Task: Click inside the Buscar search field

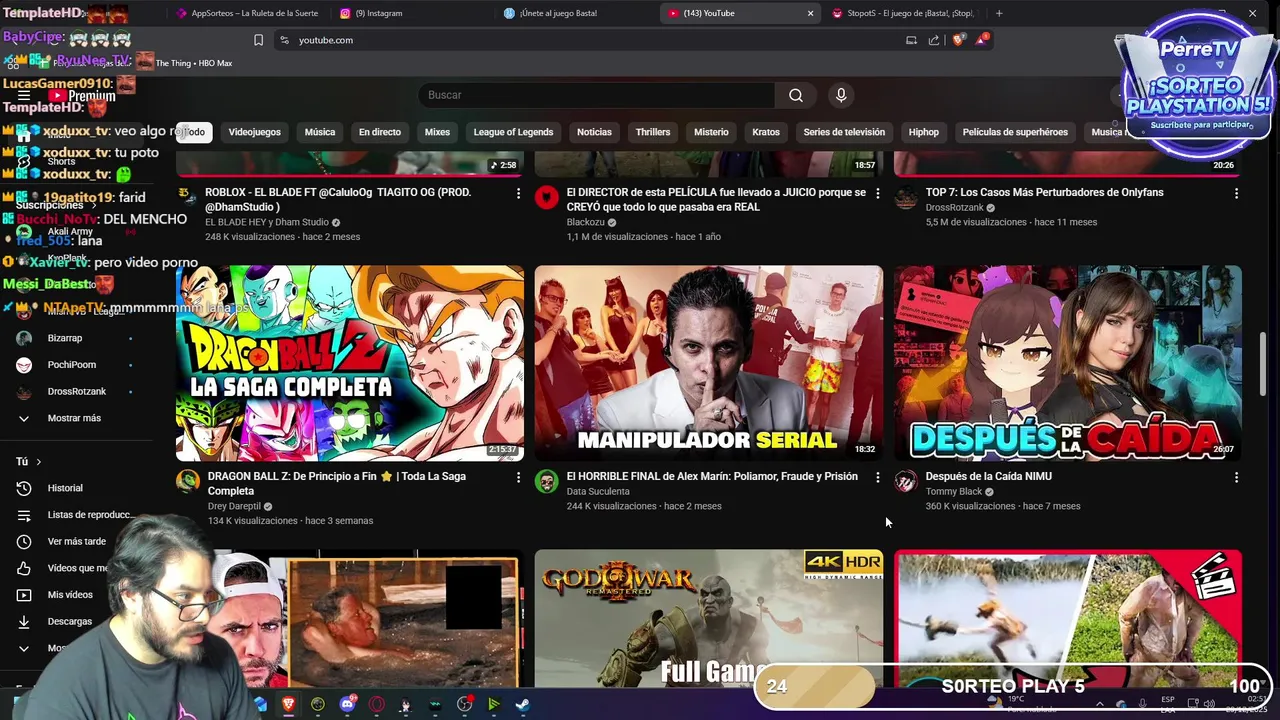Action: [597, 95]
